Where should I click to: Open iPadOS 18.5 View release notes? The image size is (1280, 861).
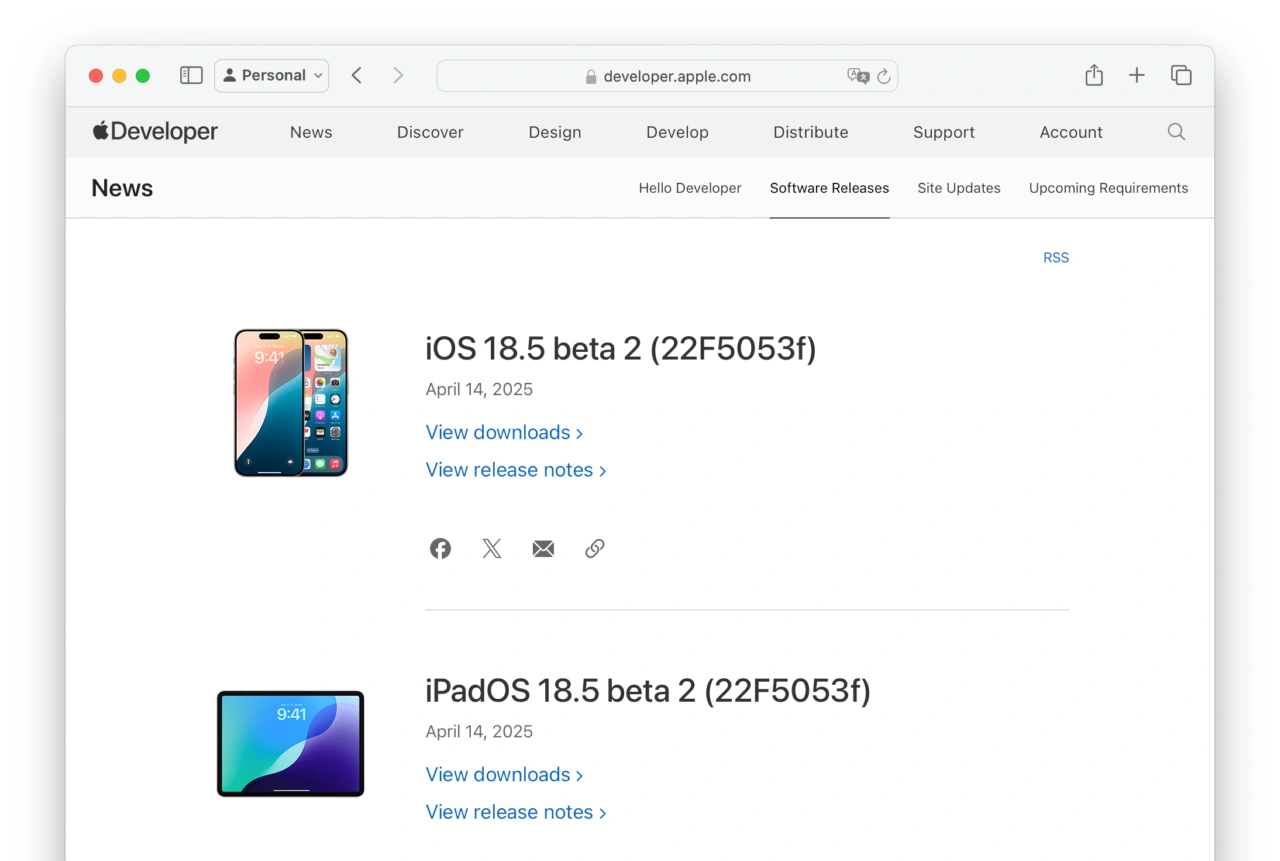pyautogui.click(x=516, y=812)
